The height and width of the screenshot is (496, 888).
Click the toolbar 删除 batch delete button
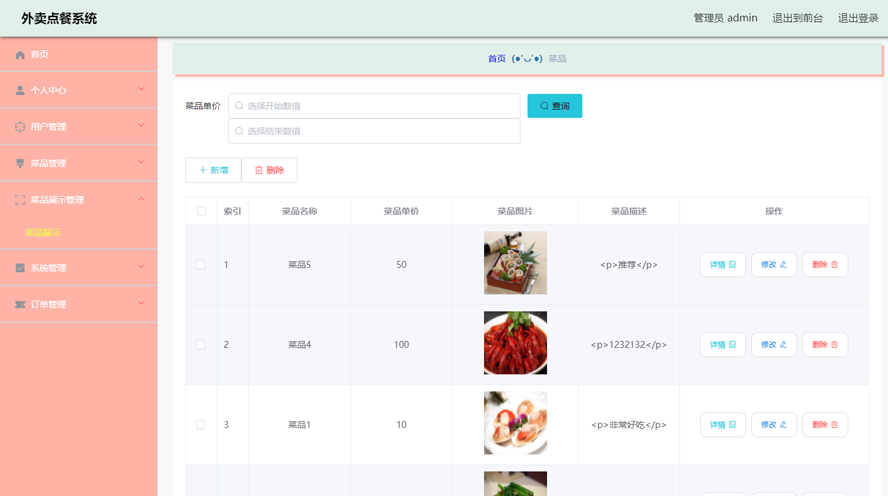point(269,170)
